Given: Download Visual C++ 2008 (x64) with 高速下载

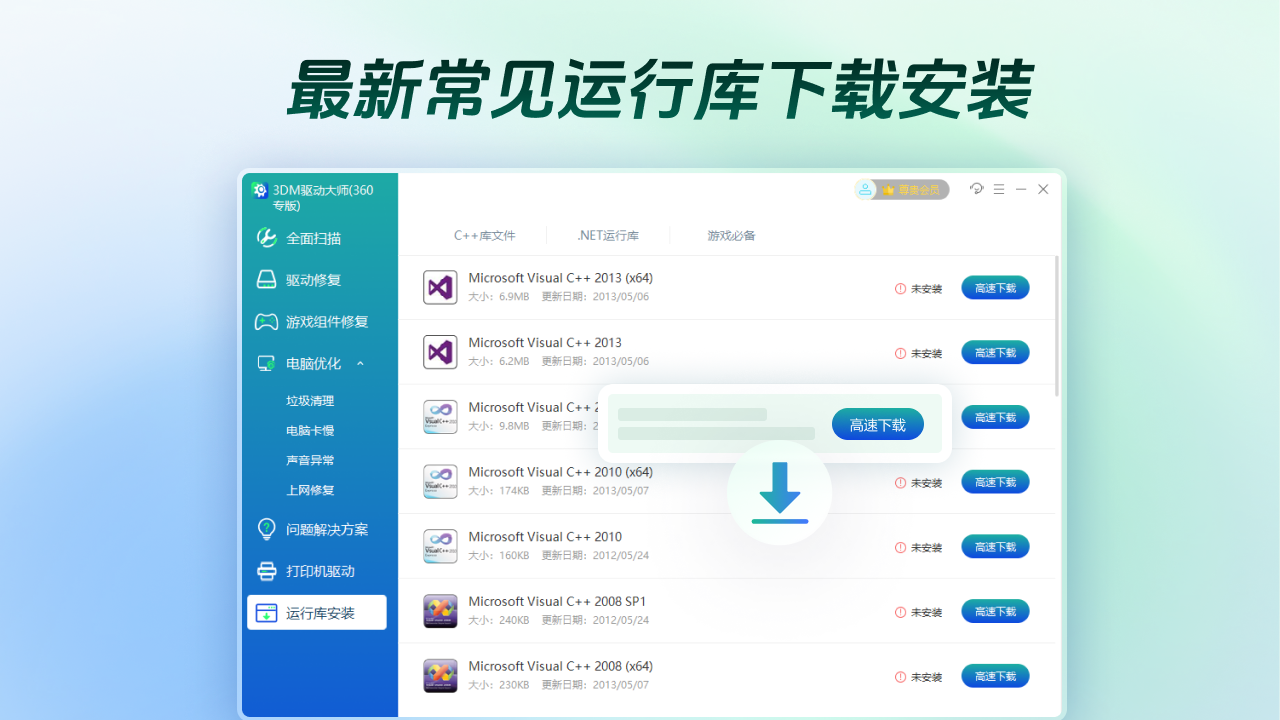Looking at the screenshot, I should (995, 676).
